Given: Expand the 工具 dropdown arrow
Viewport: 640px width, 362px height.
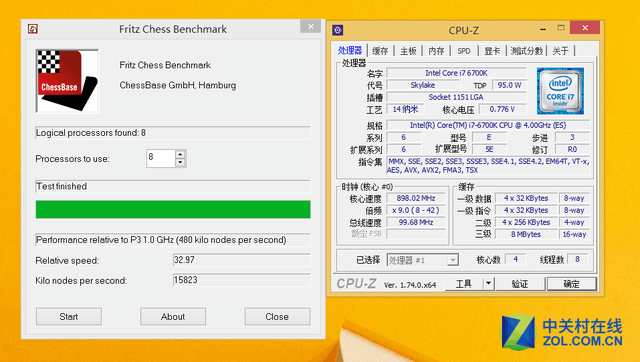Looking at the screenshot, I should 489,284.
